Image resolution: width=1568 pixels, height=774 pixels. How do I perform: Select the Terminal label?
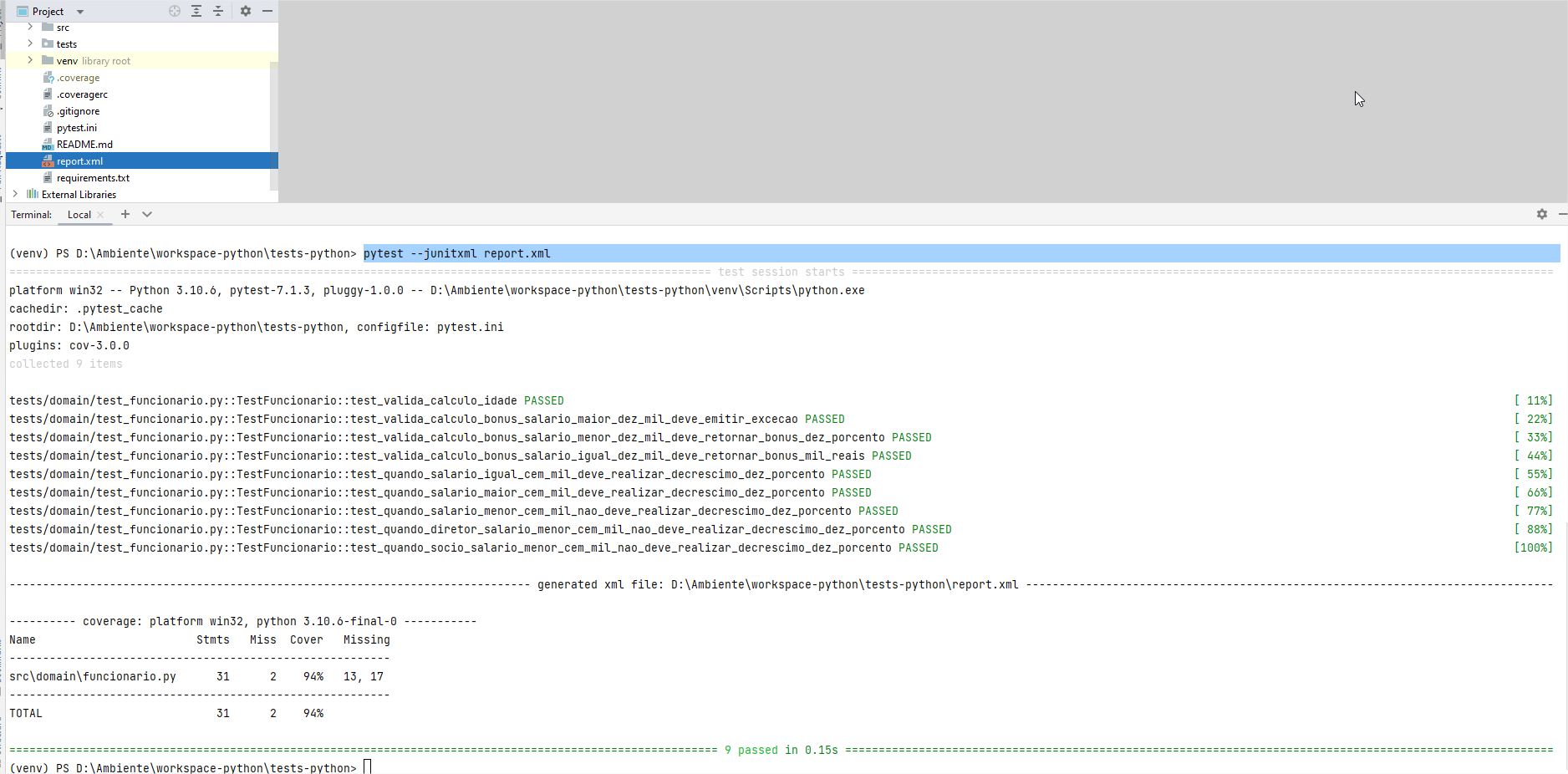pyautogui.click(x=31, y=214)
